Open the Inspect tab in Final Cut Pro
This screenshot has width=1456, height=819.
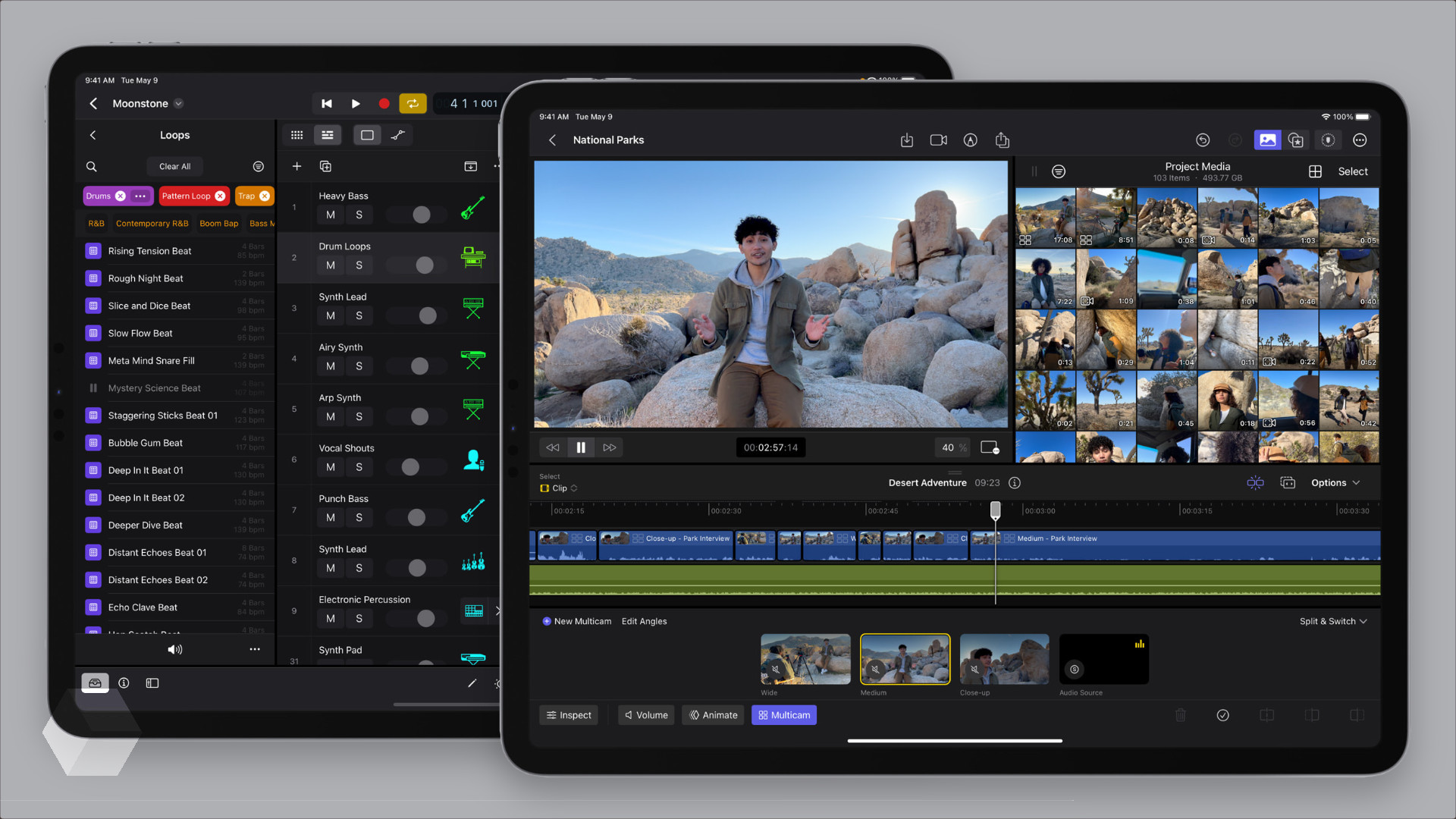(569, 715)
